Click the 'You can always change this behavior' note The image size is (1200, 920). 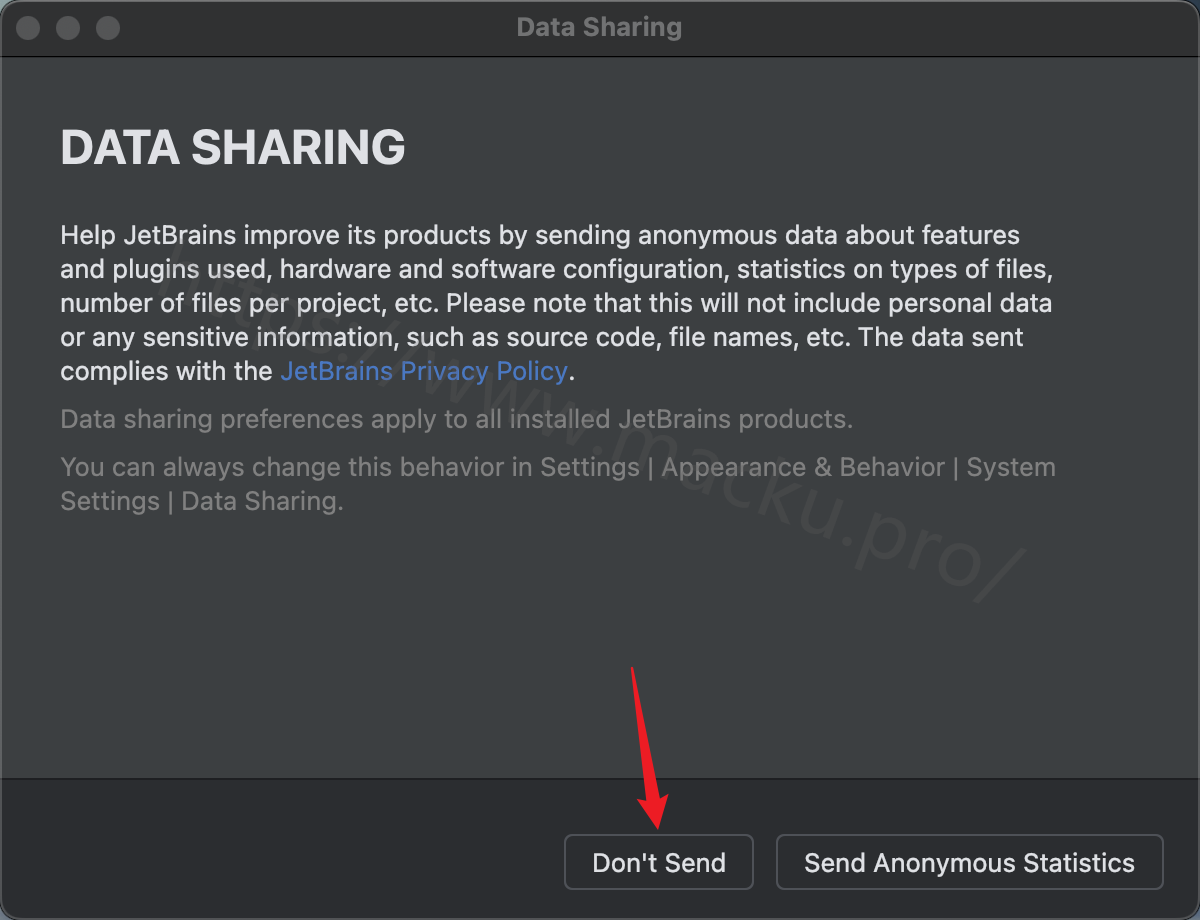tap(558, 484)
